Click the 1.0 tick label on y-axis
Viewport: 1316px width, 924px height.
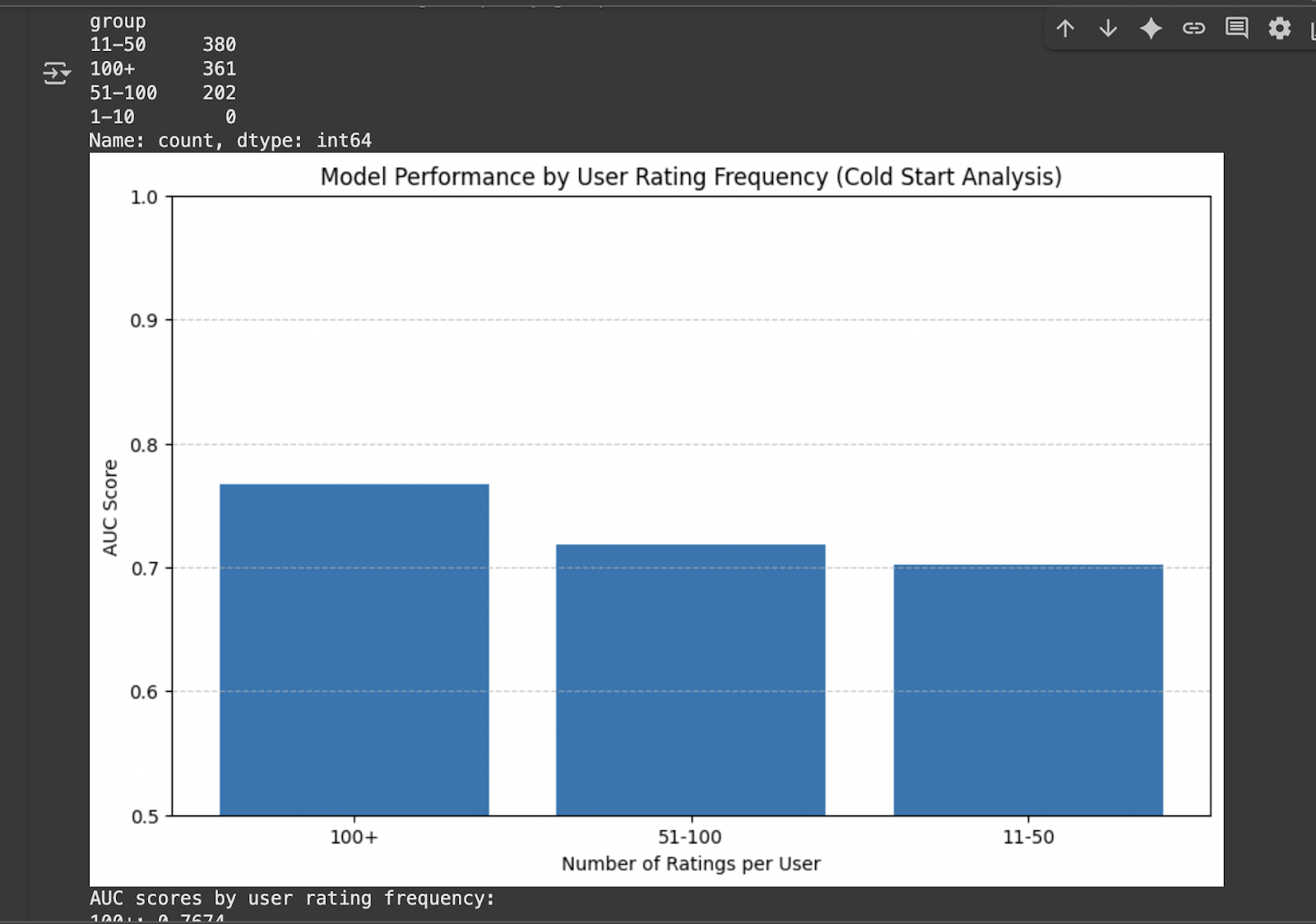(x=144, y=197)
